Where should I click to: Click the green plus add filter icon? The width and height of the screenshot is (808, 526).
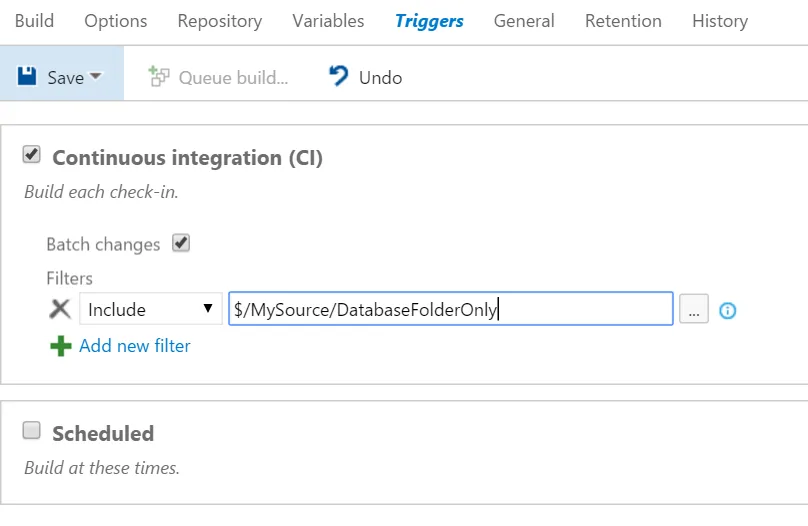pyautogui.click(x=61, y=346)
